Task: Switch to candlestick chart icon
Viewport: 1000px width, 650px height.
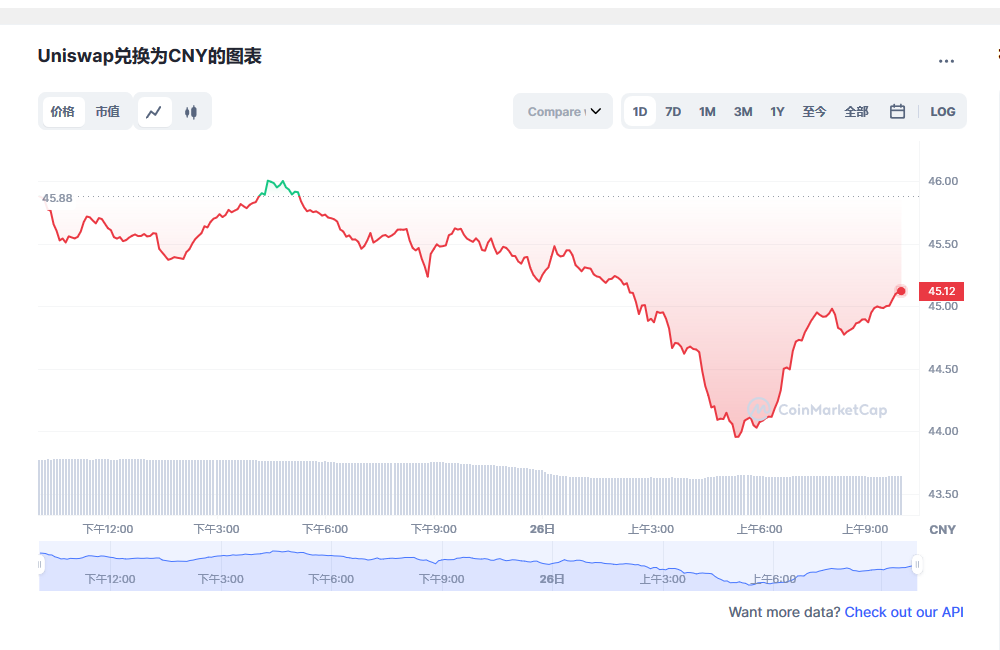Action: [190, 112]
